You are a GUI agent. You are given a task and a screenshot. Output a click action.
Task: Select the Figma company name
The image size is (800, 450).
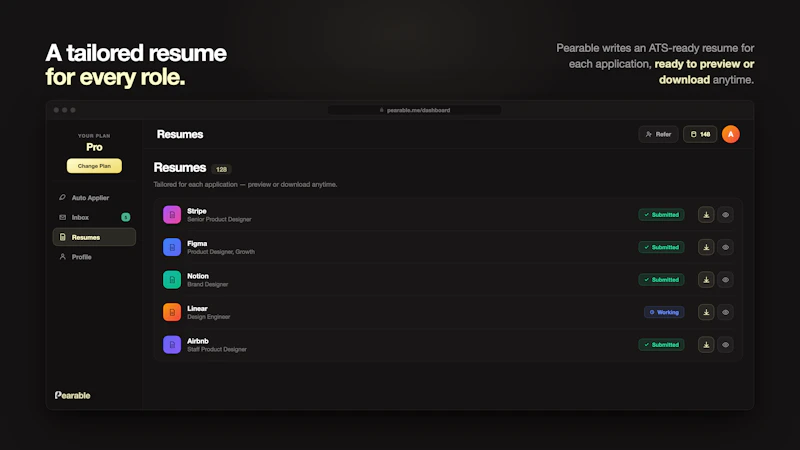[x=197, y=244]
